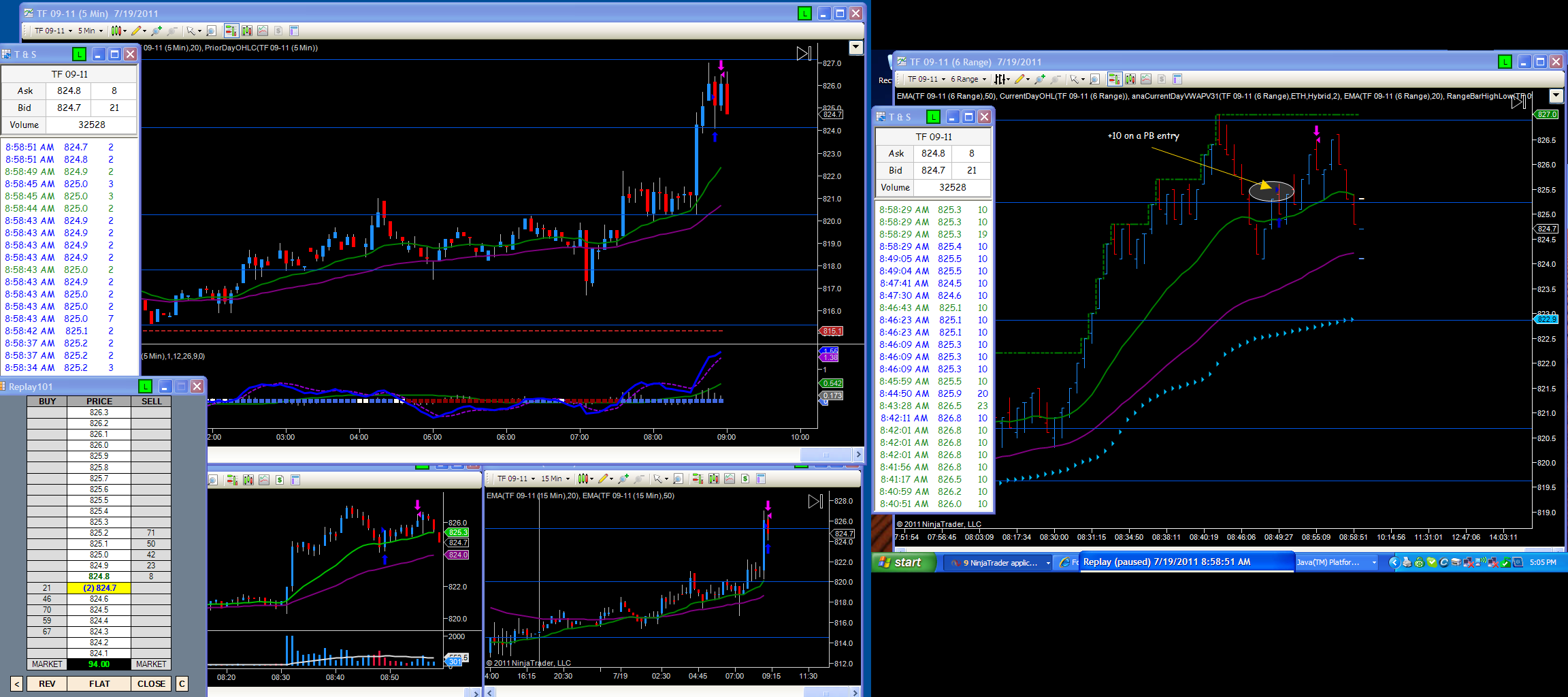This screenshot has height=697, width=1568.
Task: Open properties icon in 15 Min chart toolbar
Action: coord(761,479)
